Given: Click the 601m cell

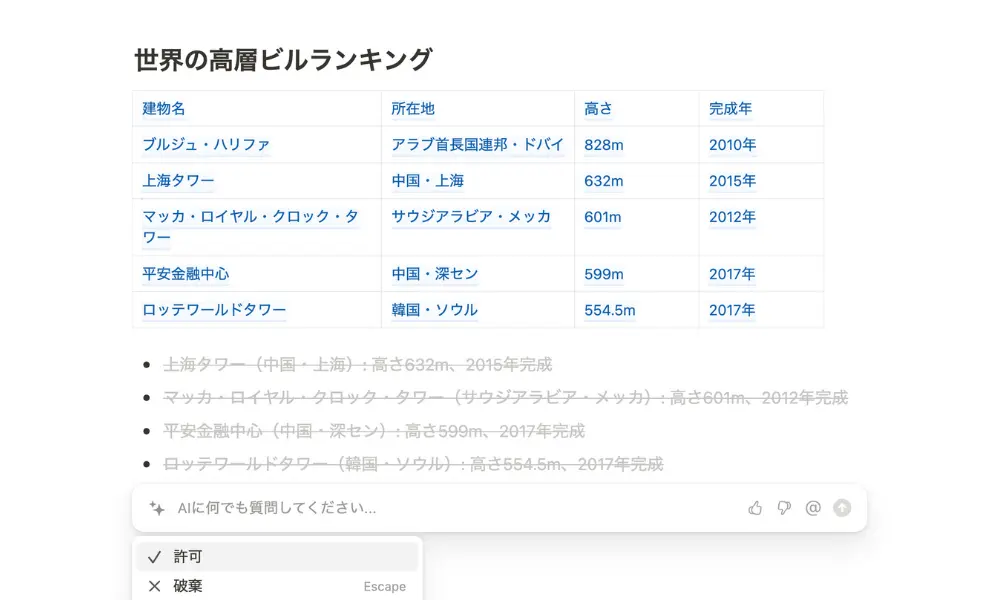Looking at the screenshot, I should point(636,227).
